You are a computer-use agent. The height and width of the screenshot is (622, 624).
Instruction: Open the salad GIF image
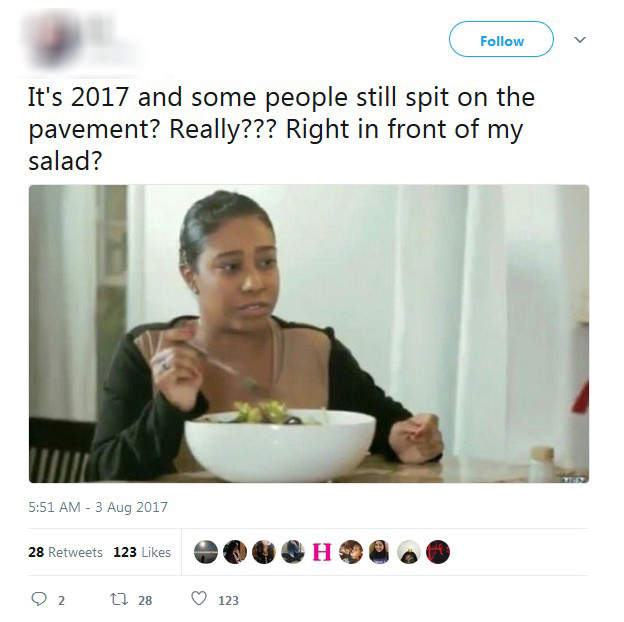pyautogui.click(x=309, y=333)
